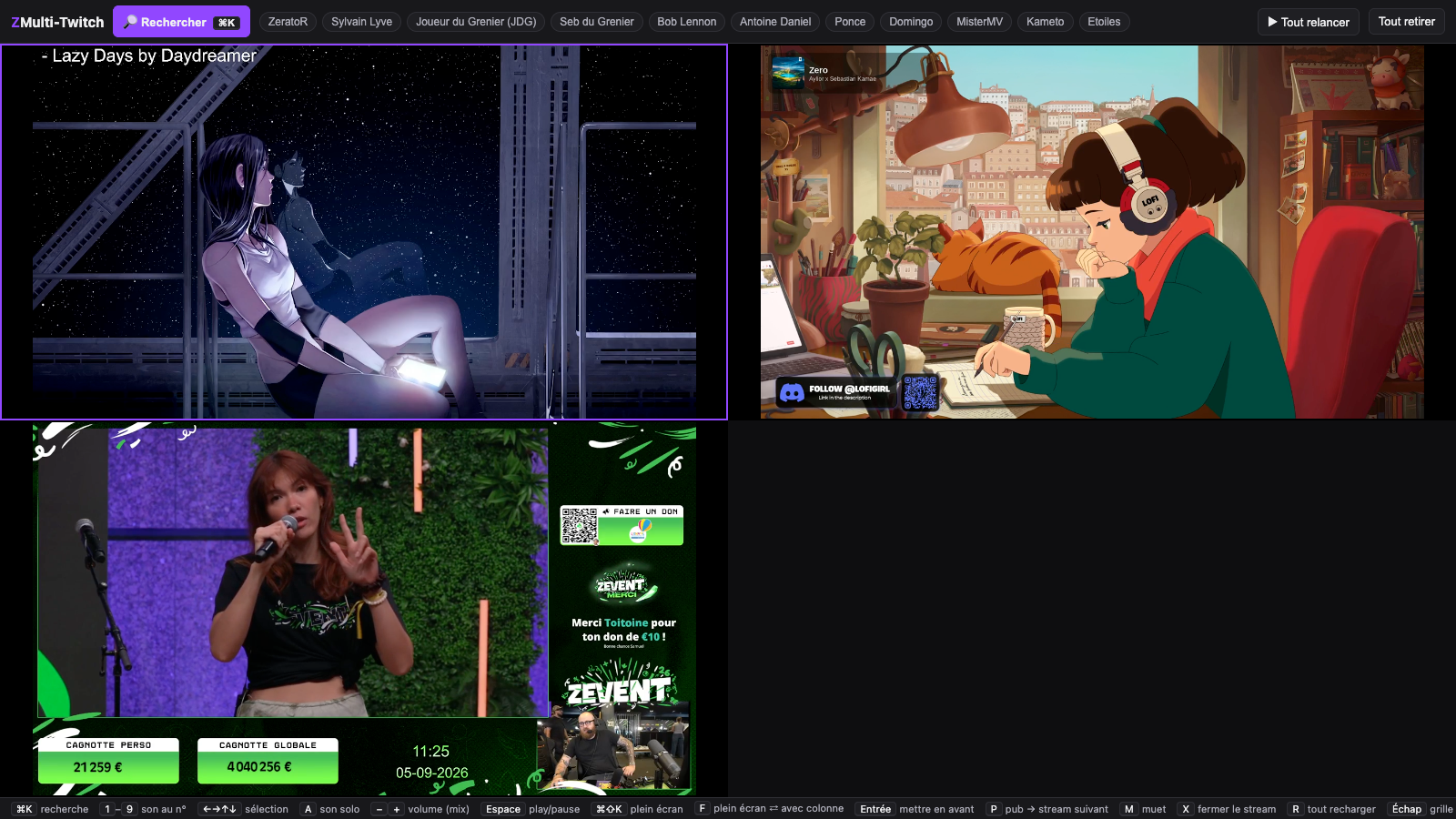Click the Cagnotte Globale amount 4 040 256 €
The width and height of the screenshot is (1456, 819).
(x=259, y=767)
